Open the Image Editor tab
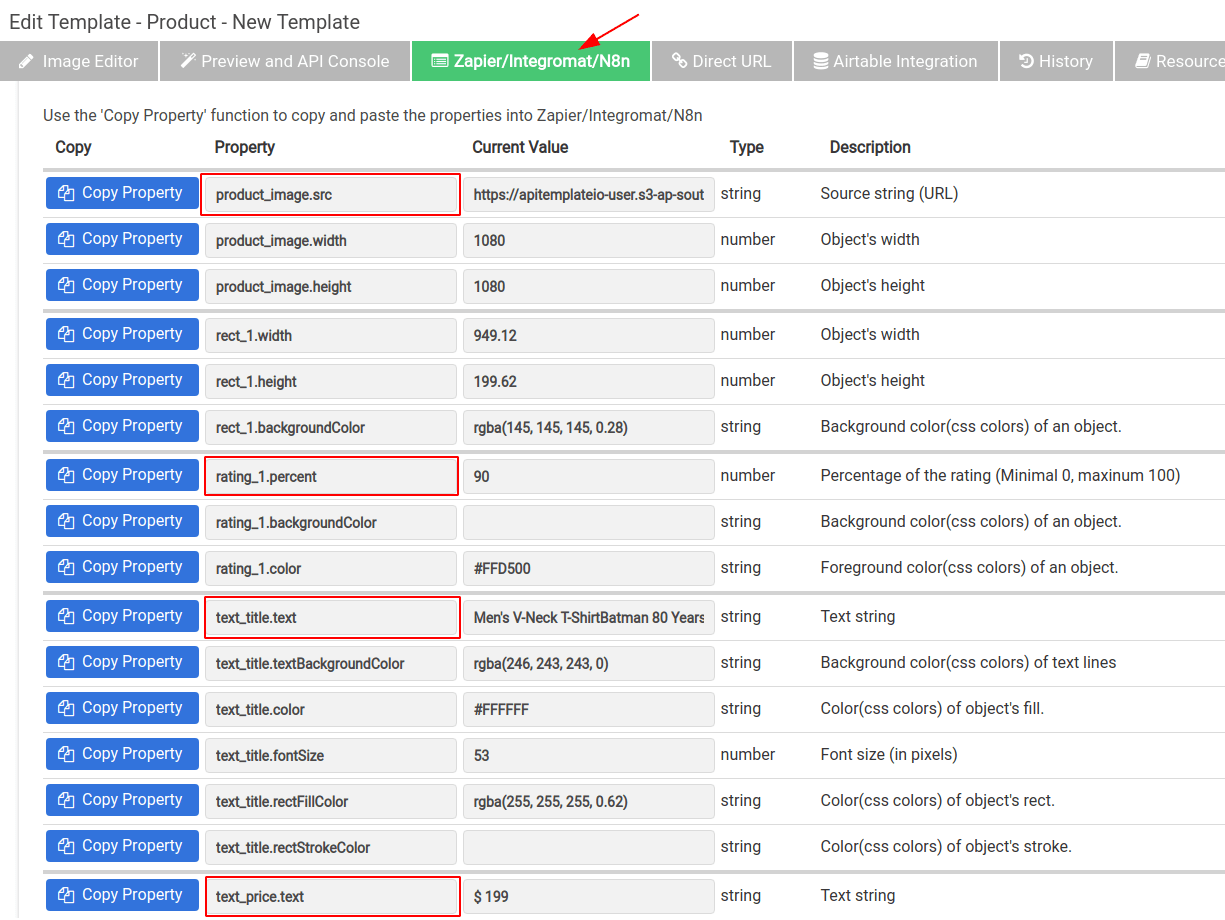 pyautogui.click(x=79, y=61)
